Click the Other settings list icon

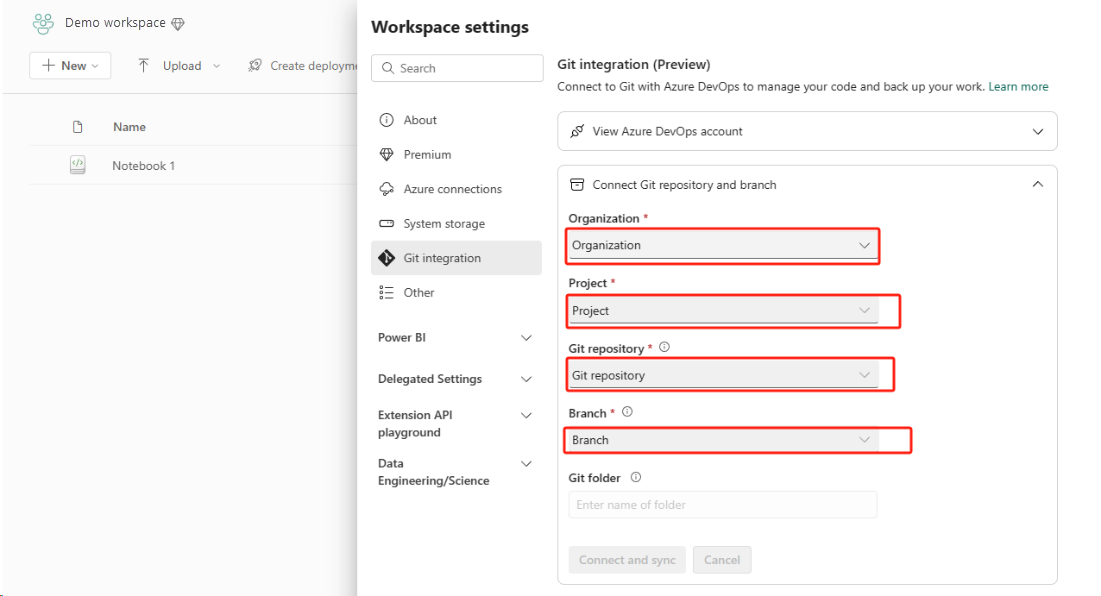point(386,292)
